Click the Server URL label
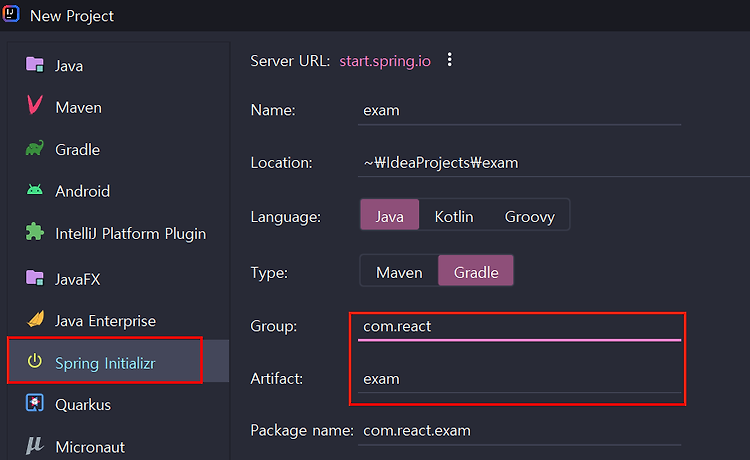Screen dimensions: 750x460 (290, 61)
